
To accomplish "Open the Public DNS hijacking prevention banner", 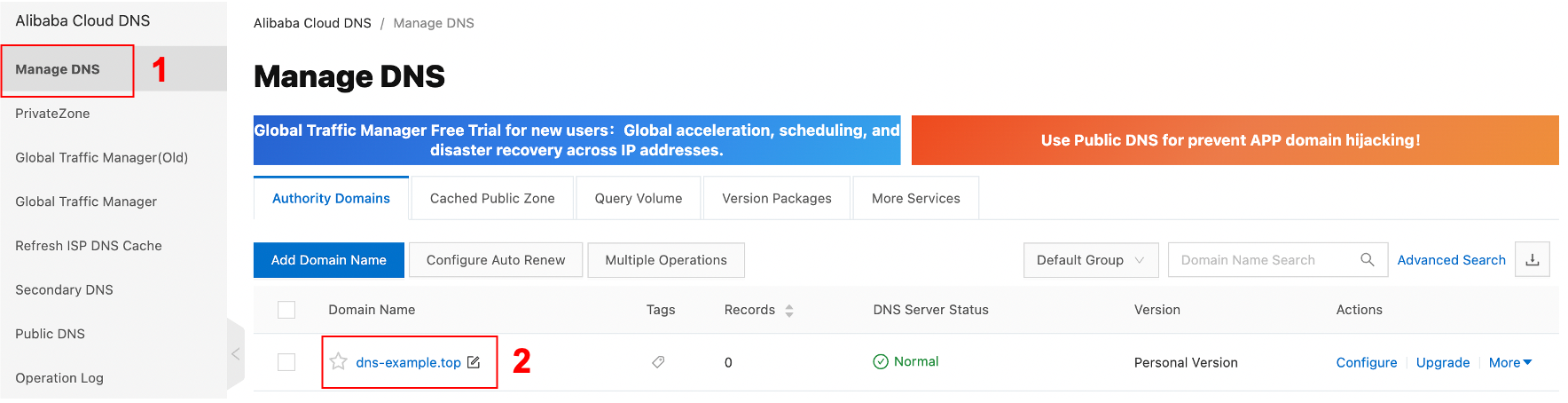I will 1235,140.
